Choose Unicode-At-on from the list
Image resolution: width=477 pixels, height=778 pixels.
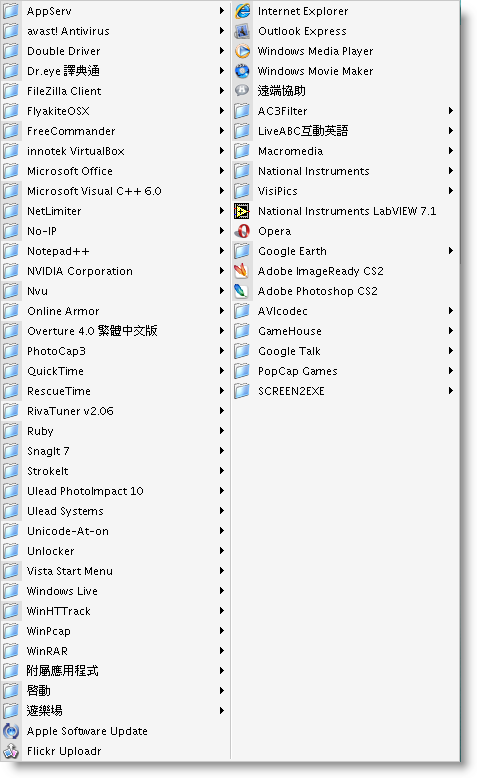(x=115, y=531)
